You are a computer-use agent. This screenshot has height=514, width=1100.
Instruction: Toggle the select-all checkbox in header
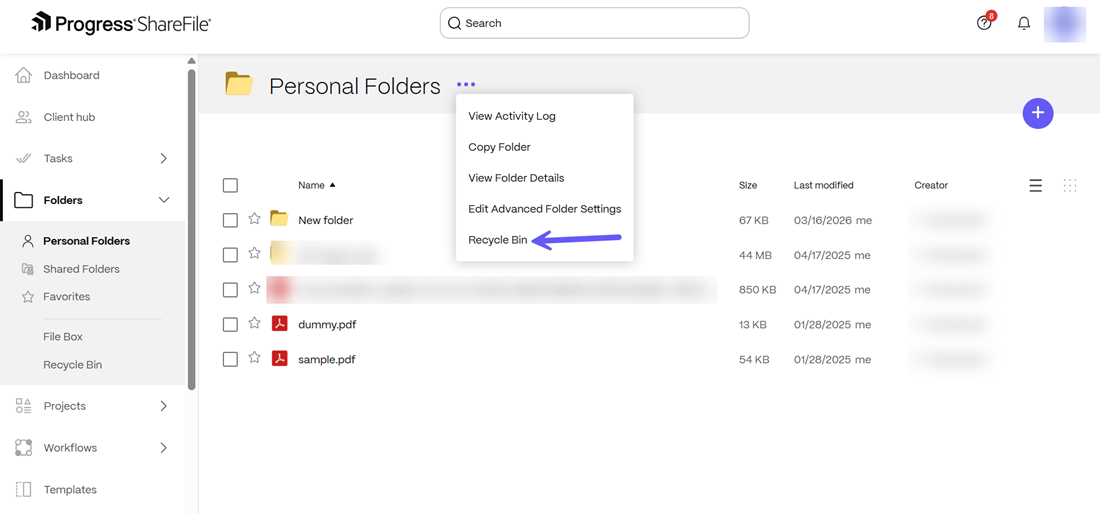(x=230, y=185)
